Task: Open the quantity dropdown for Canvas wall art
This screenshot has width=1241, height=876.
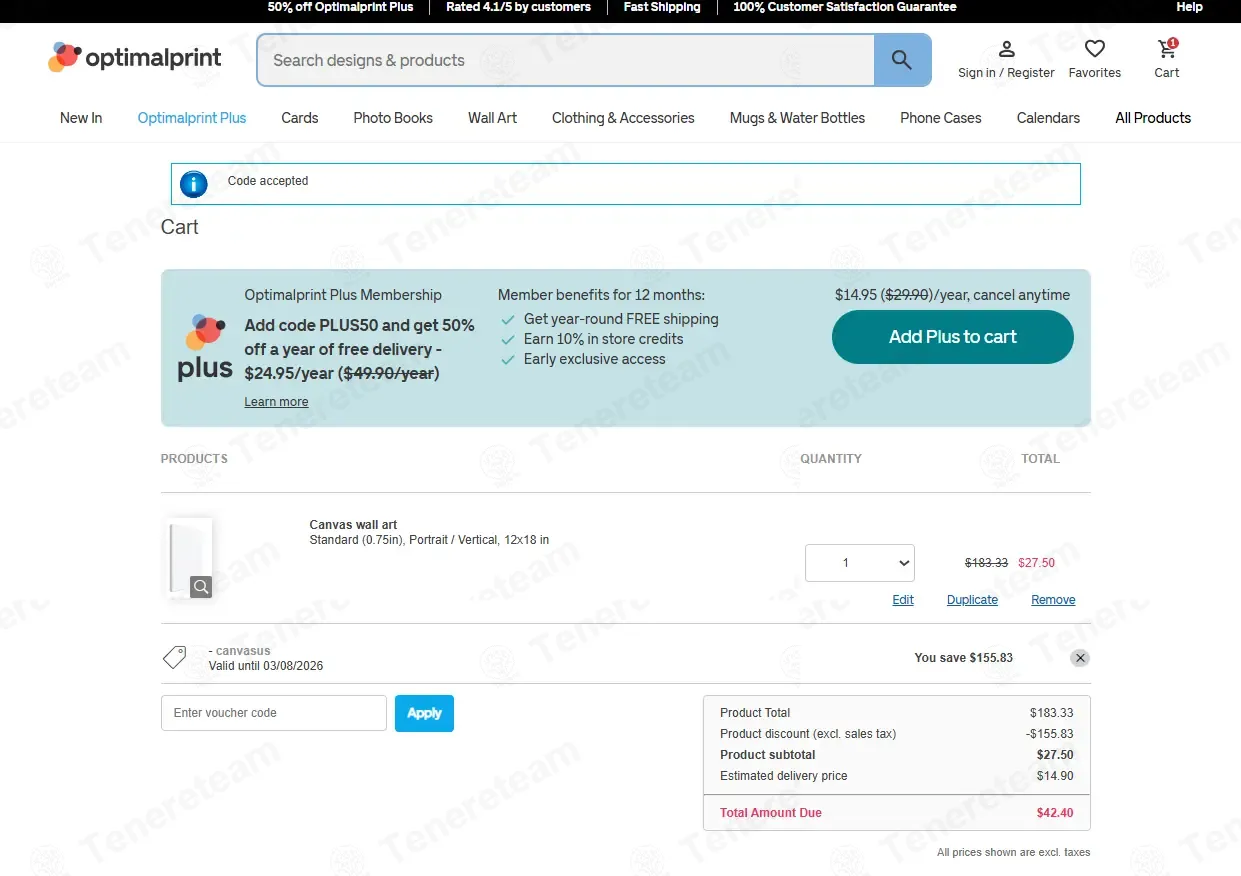Action: pos(860,563)
